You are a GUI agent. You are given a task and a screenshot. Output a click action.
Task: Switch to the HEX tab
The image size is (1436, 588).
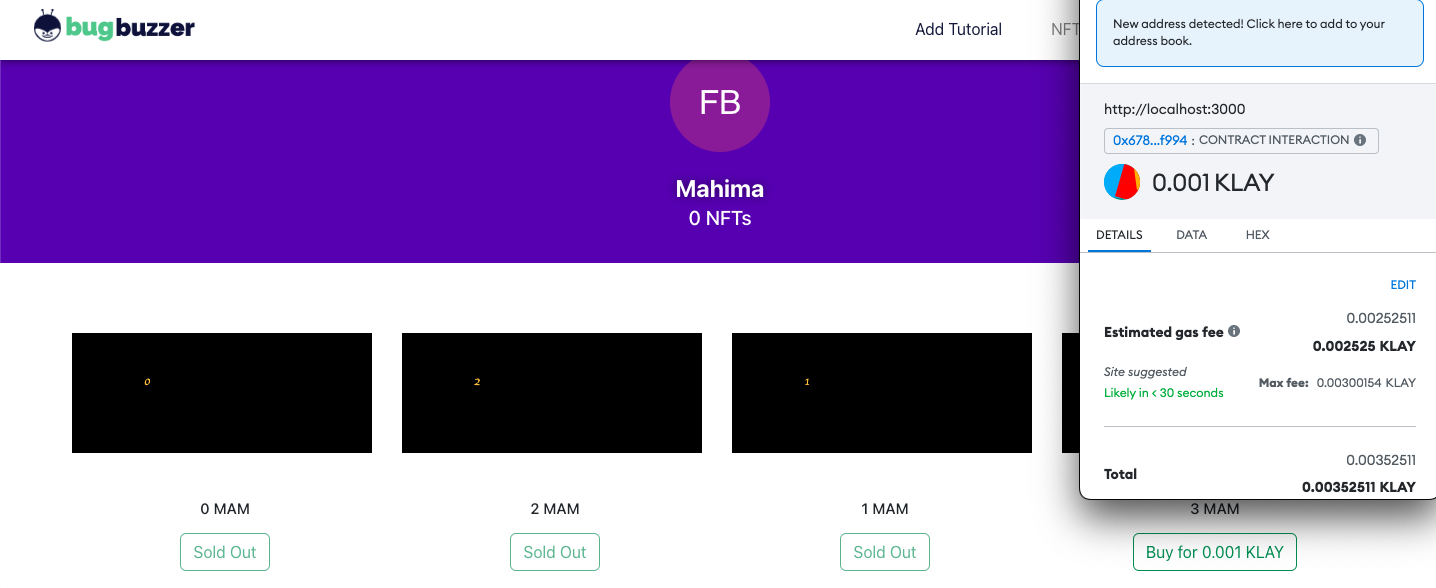pos(1257,235)
